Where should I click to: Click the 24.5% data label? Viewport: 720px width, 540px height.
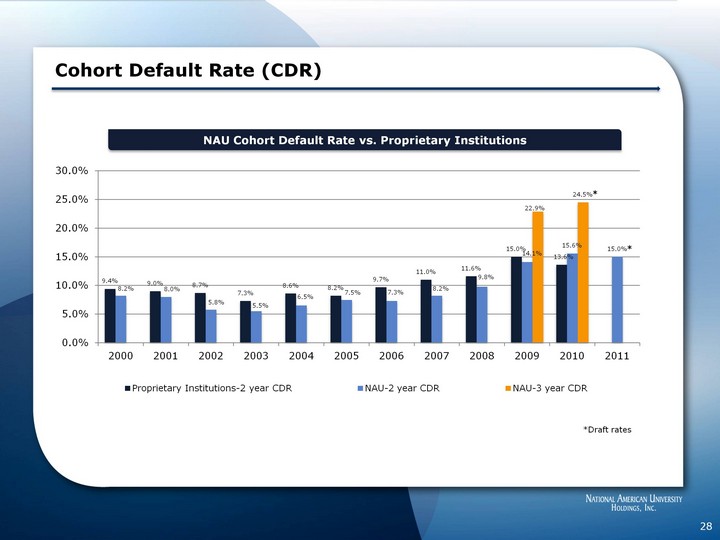click(x=582, y=195)
